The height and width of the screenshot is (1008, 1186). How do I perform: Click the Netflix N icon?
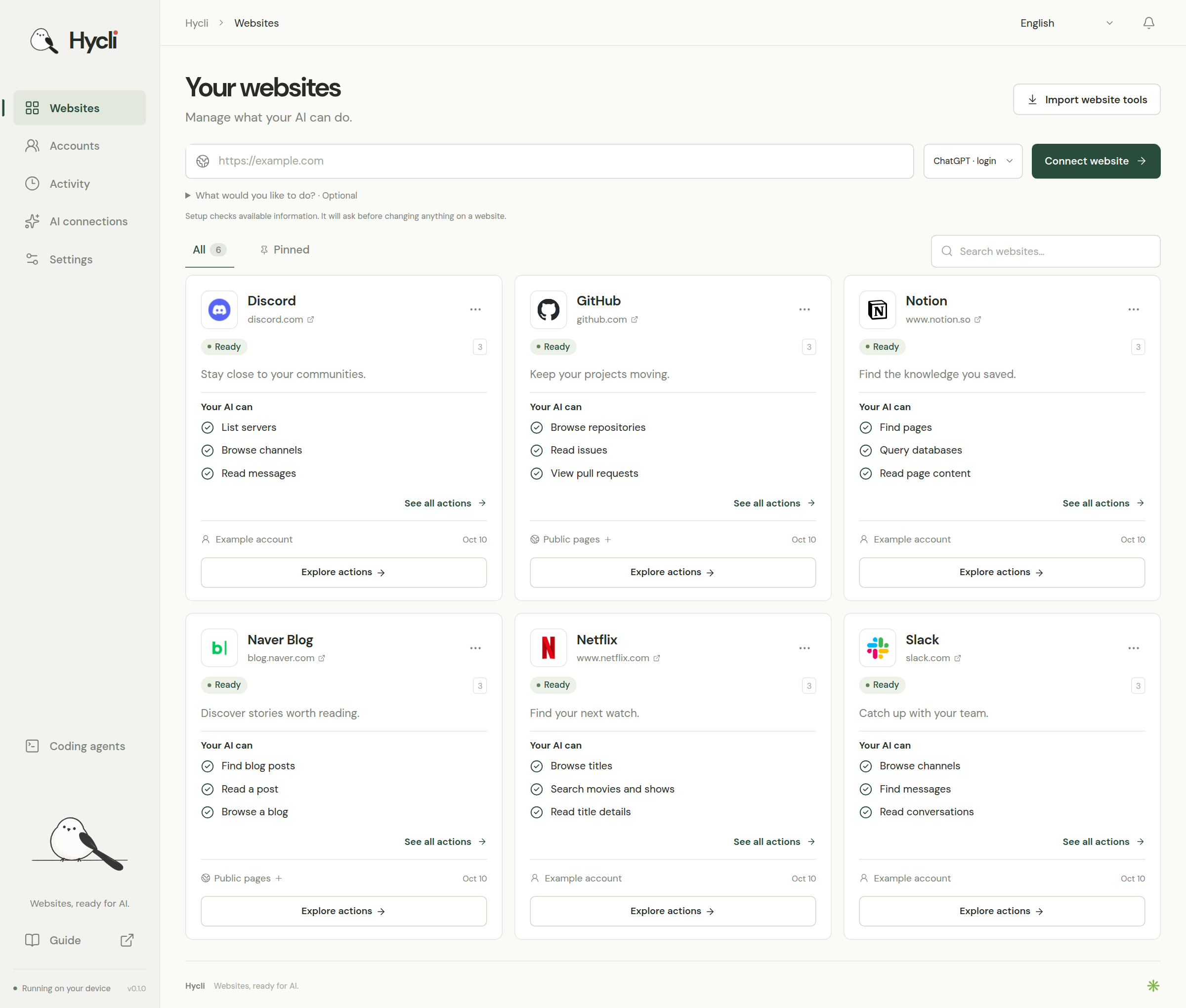point(548,648)
